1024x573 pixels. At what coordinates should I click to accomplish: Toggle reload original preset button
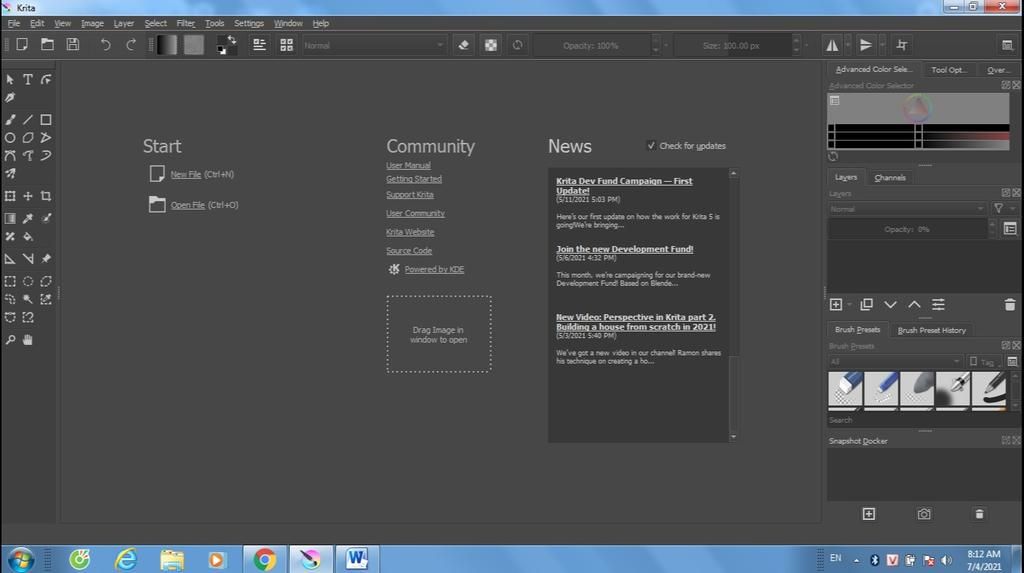pyautogui.click(x=517, y=45)
